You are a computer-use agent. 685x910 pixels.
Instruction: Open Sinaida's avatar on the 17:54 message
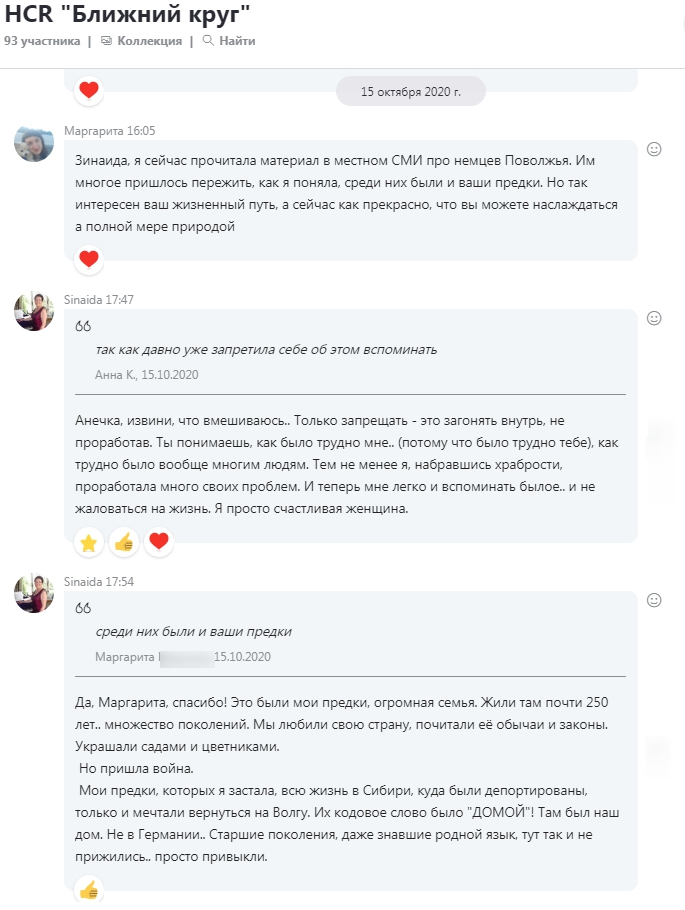[34, 594]
